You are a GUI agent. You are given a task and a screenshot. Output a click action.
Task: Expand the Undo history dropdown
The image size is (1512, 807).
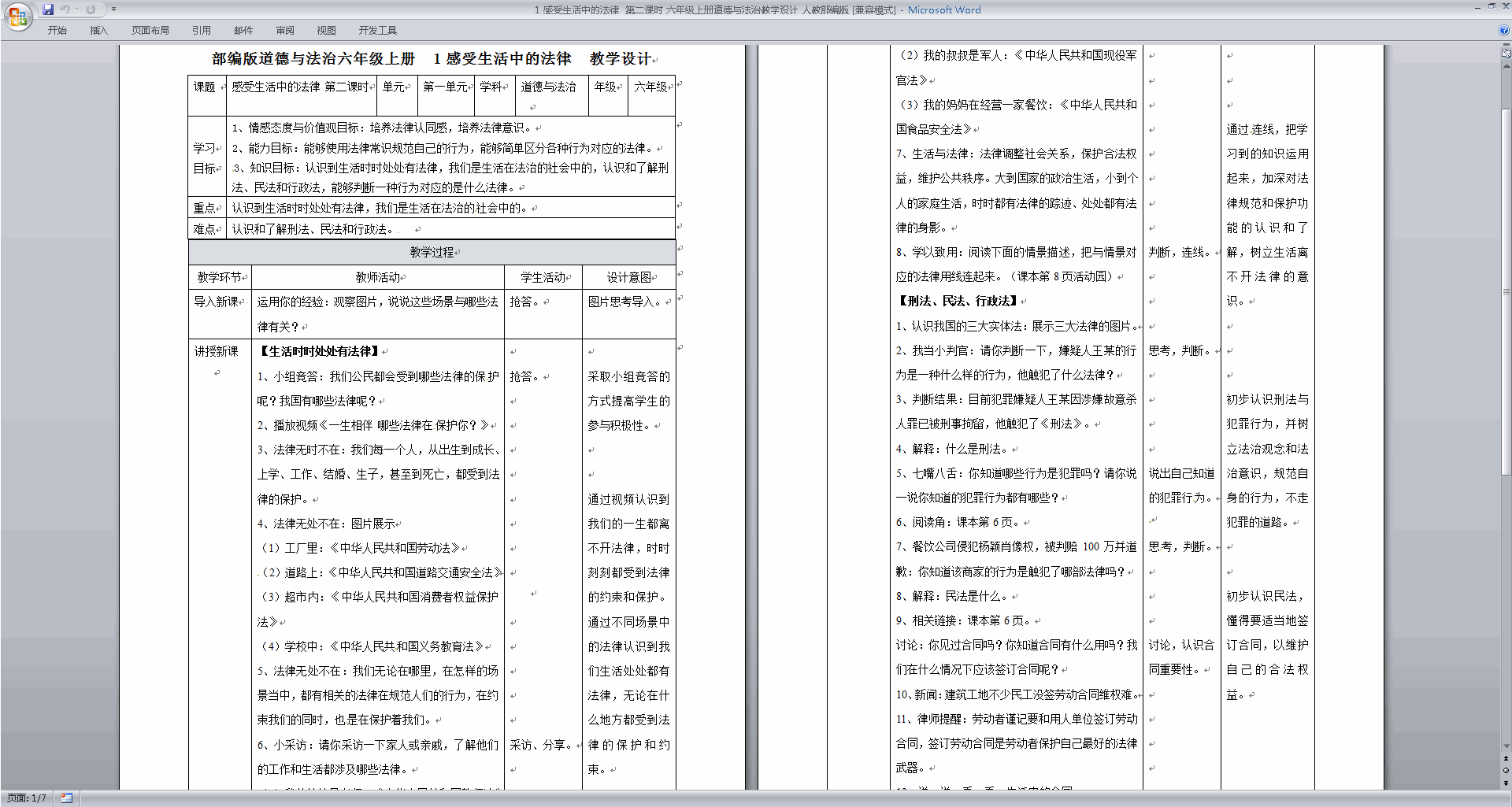76,9
